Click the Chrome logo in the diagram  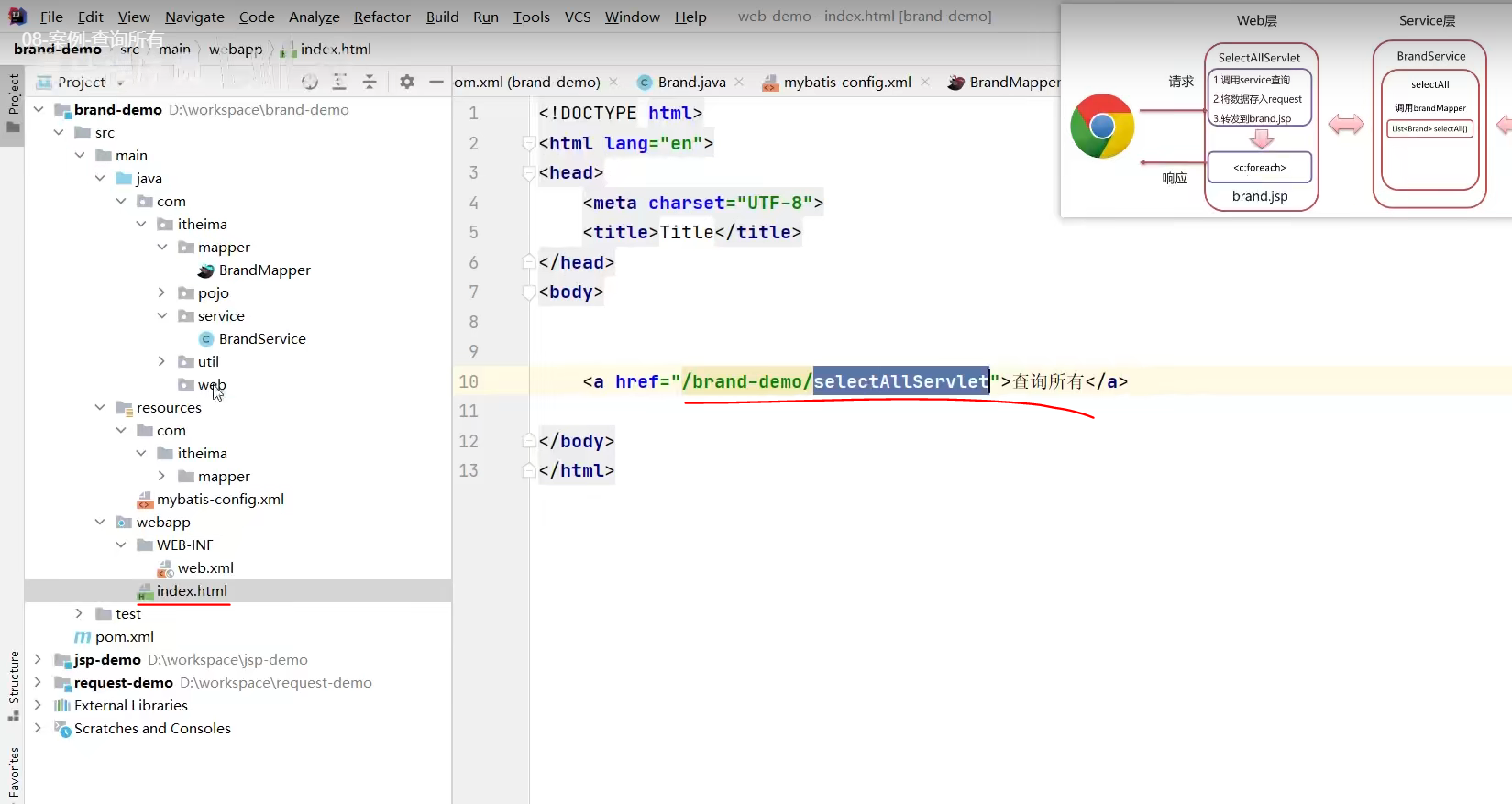point(1102,127)
